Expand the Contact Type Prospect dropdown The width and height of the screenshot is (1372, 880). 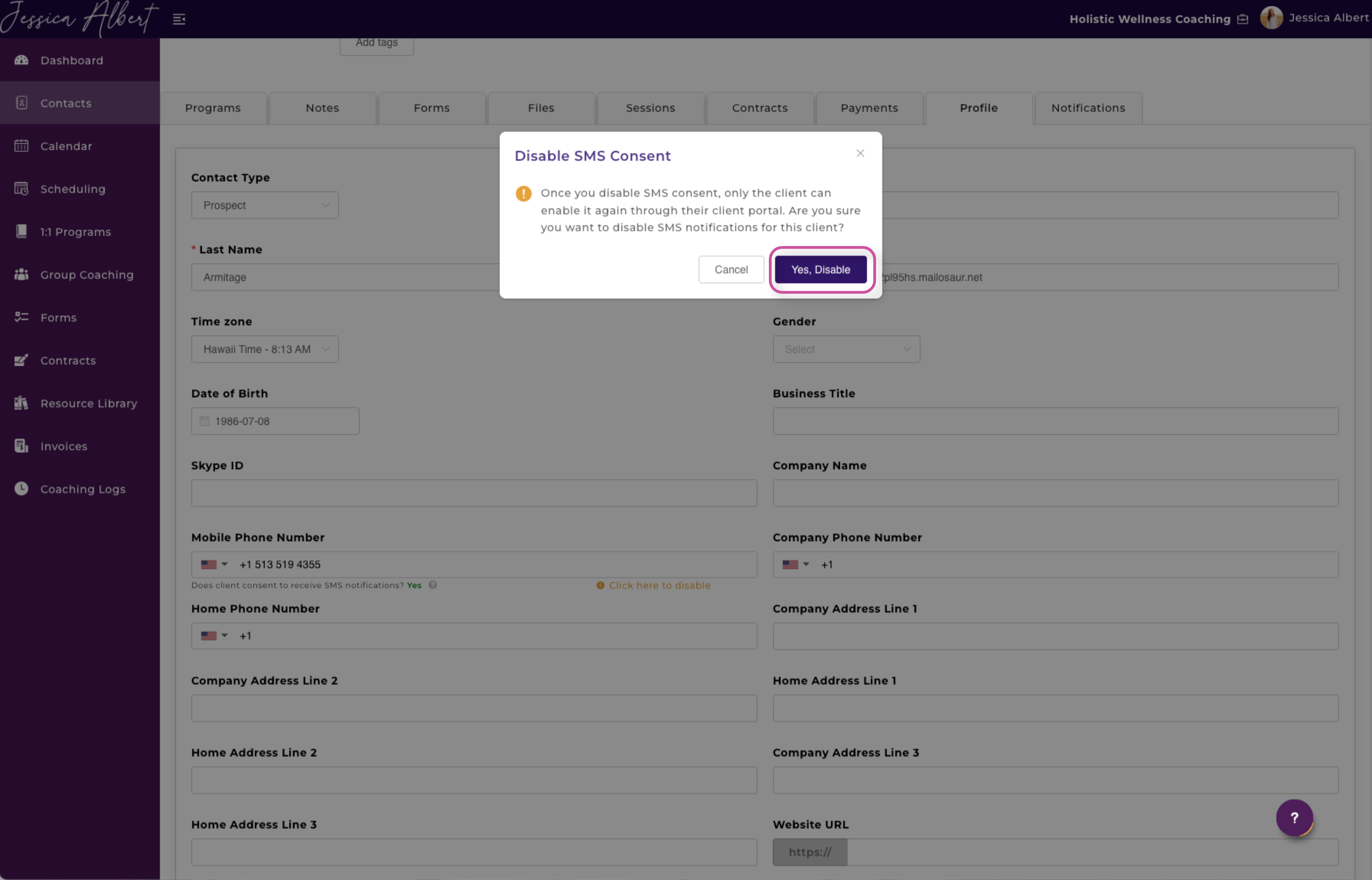point(265,205)
